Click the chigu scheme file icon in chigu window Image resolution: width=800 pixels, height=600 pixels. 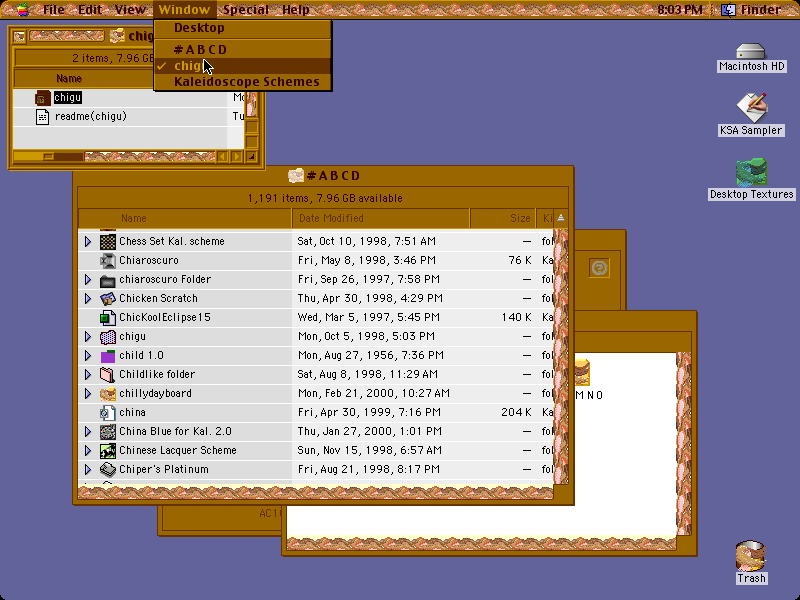tap(42, 97)
